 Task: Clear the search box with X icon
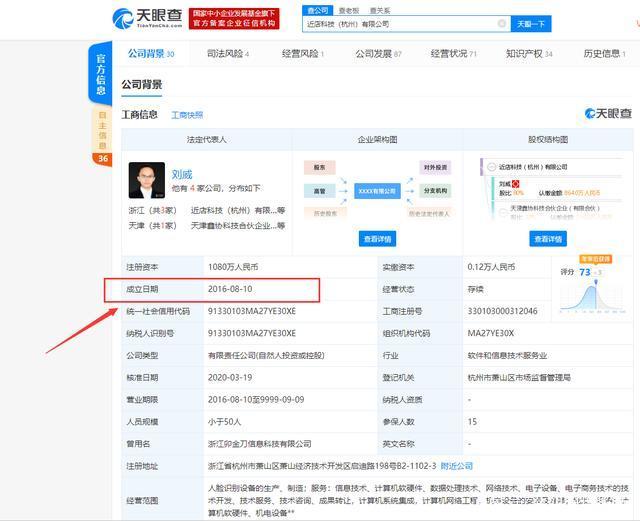tap(502, 23)
